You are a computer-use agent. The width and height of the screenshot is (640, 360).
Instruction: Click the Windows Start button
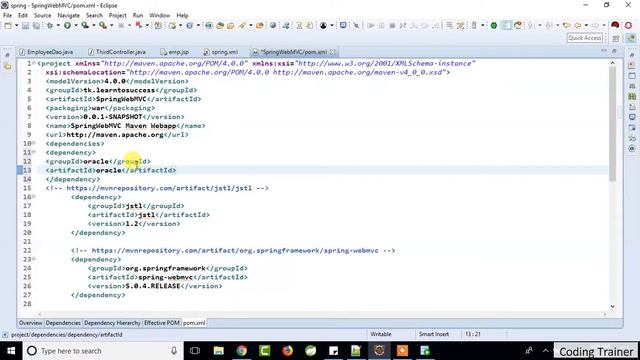tap(11, 351)
